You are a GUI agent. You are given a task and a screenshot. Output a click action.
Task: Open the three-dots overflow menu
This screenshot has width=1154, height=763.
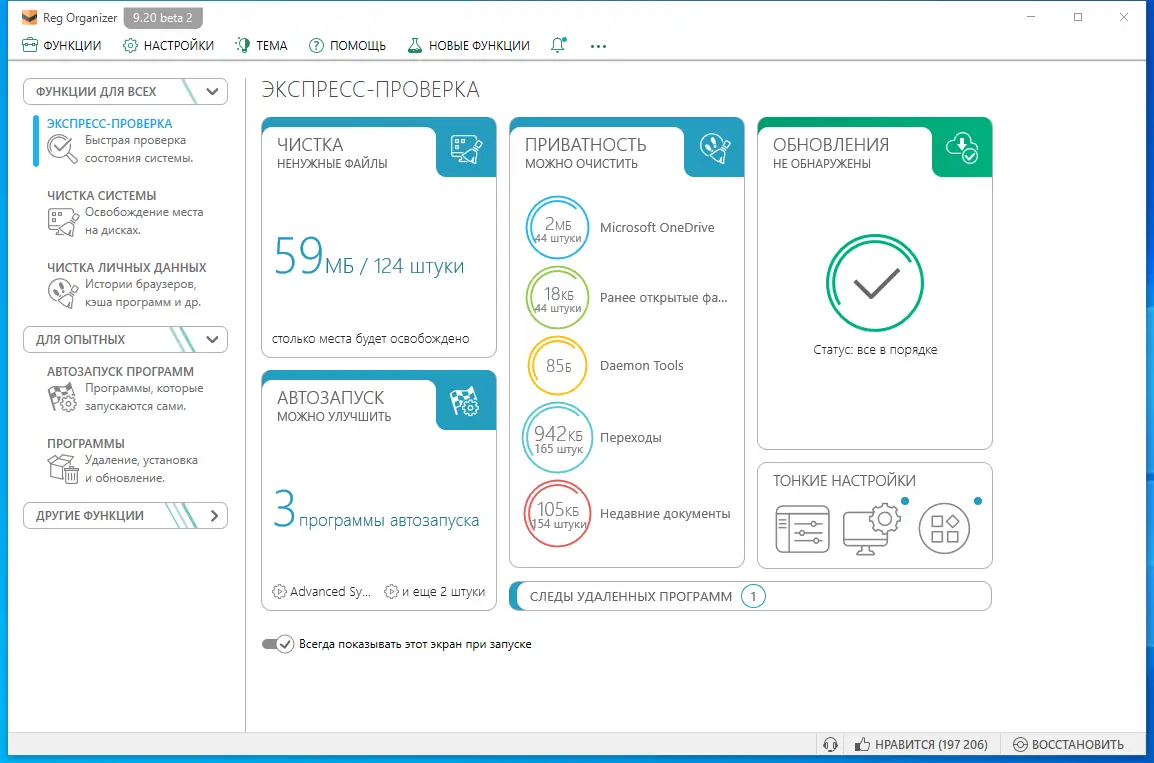pyautogui.click(x=598, y=46)
